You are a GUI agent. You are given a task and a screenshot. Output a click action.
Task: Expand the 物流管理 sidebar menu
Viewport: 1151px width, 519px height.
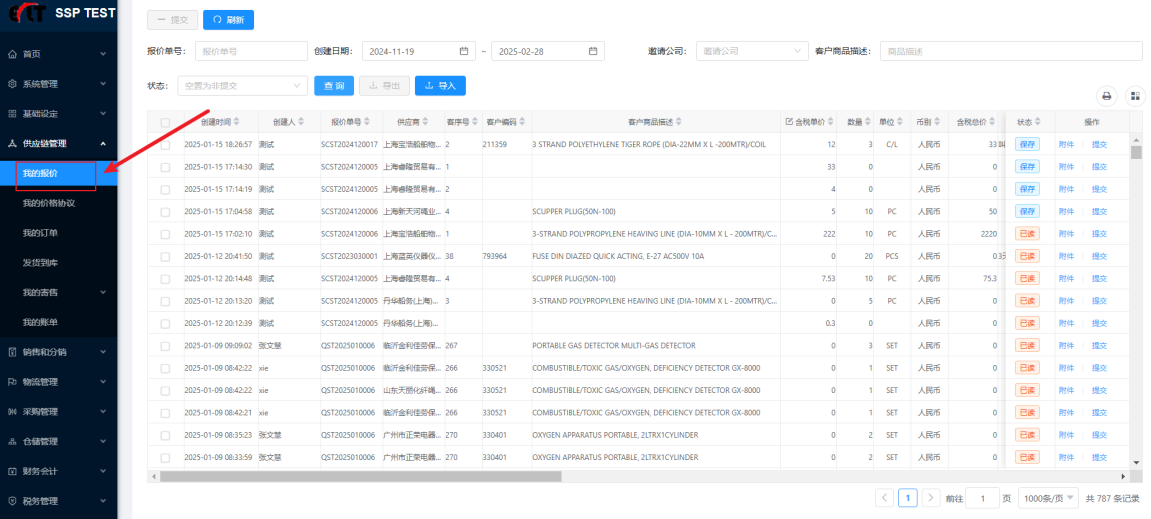(x=55, y=382)
